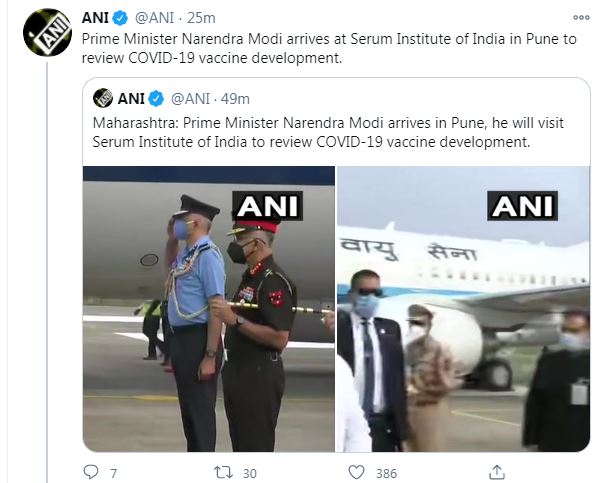
Task: Click ANI avatar in quoted tweet
Action: [103, 98]
